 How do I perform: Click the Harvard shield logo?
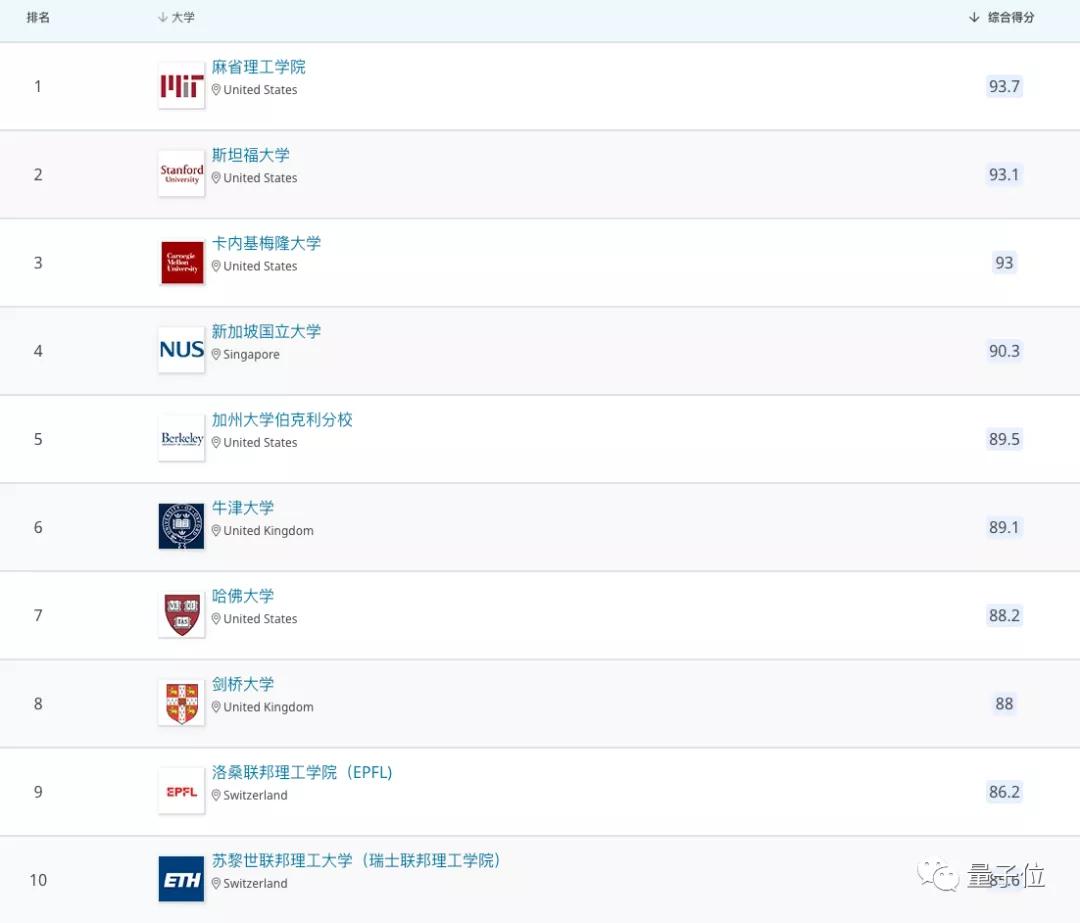point(181,614)
